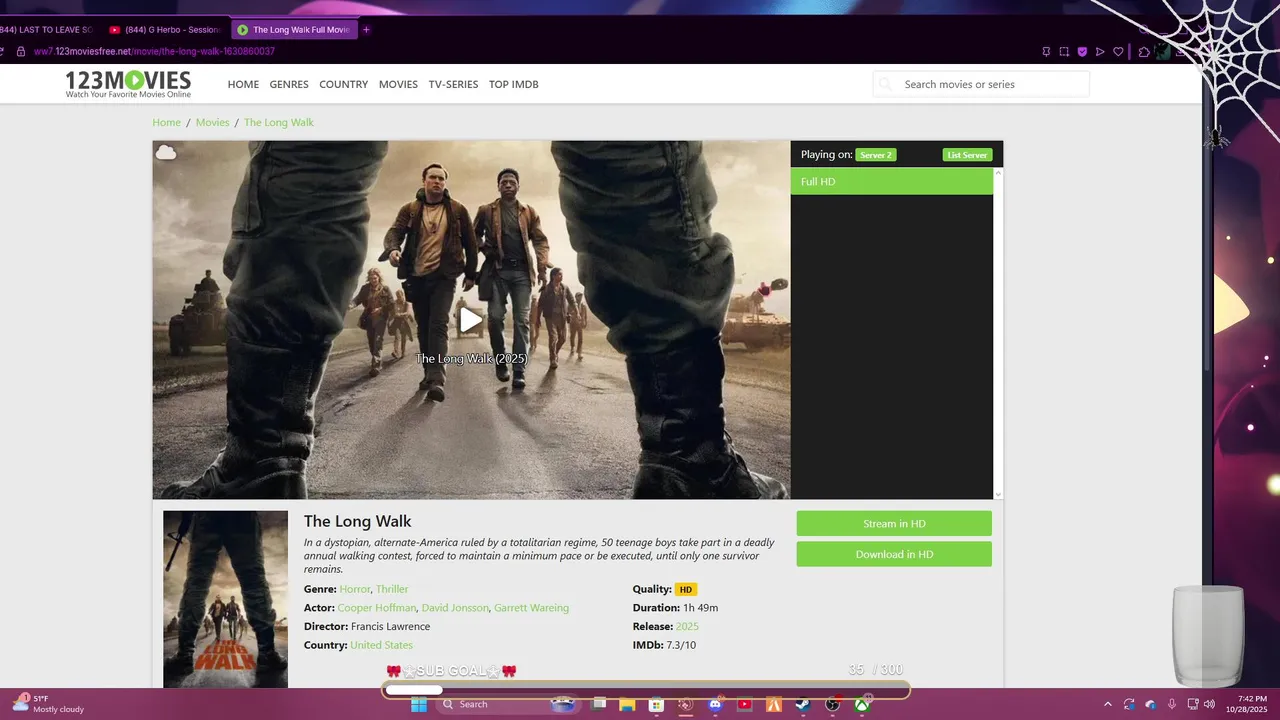Click the browser address bar URL
Image resolution: width=1280 pixels, height=720 pixels.
click(x=154, y=51)
